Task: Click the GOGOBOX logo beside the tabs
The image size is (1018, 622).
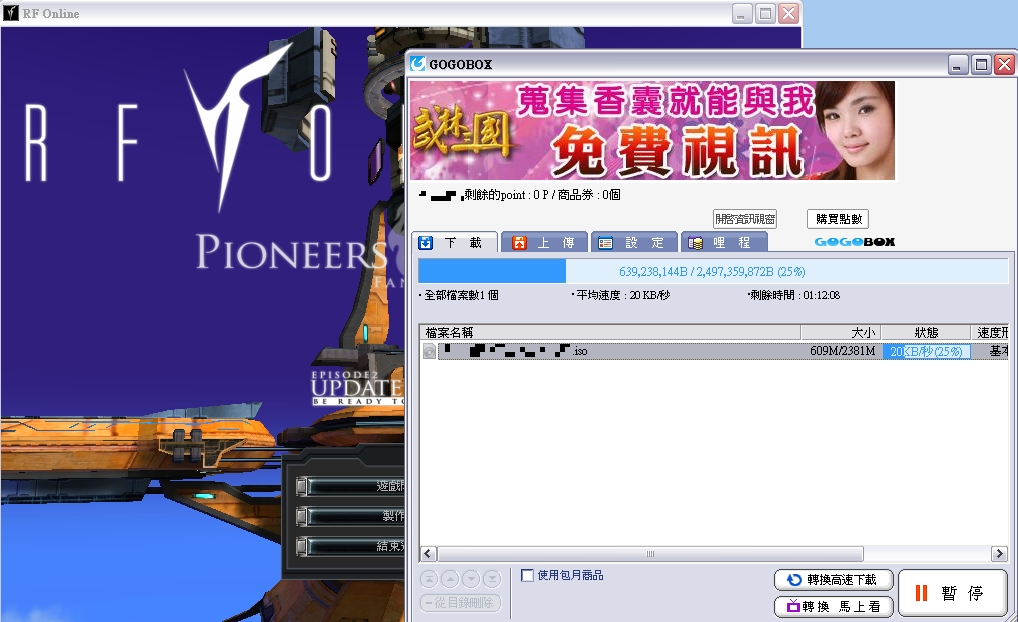Action: click(x=854, y=242)
